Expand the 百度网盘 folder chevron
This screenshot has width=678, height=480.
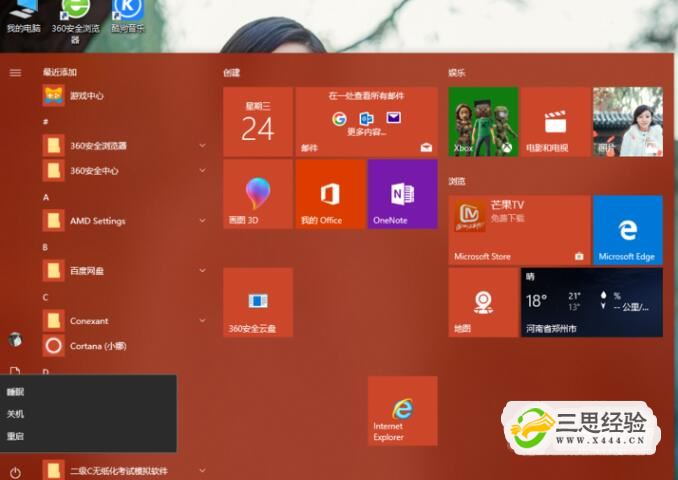pos(202,271)
